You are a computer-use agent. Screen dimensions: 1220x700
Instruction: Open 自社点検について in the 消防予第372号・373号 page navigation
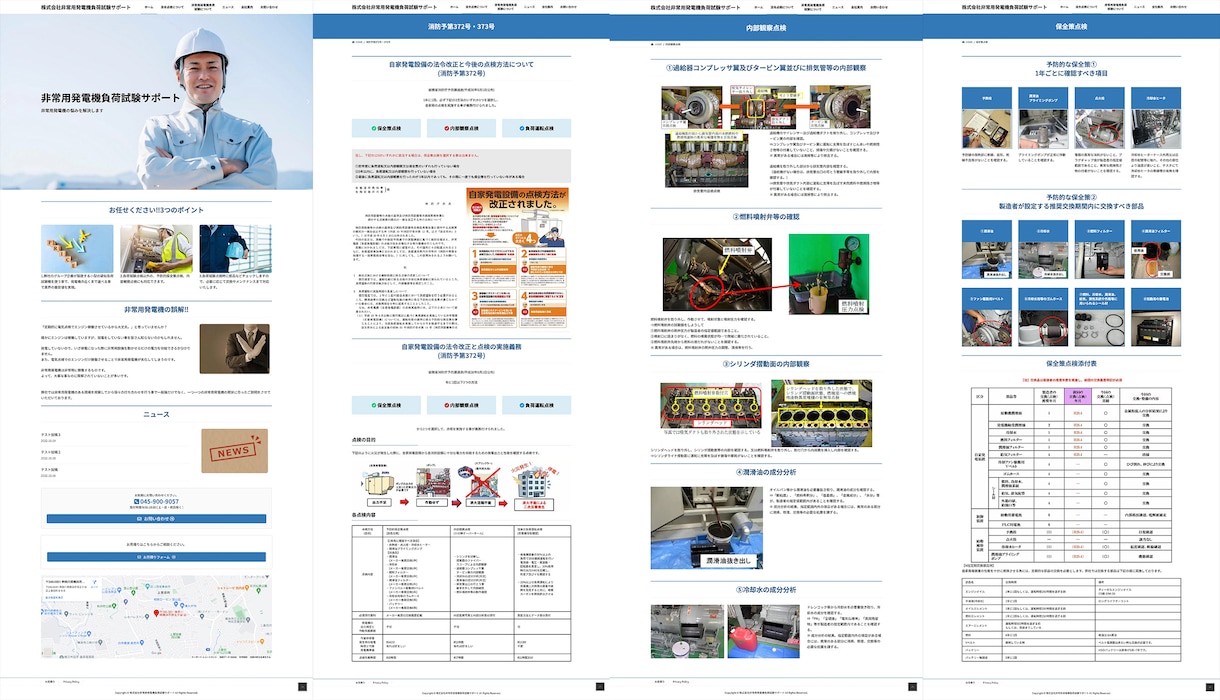475,6
